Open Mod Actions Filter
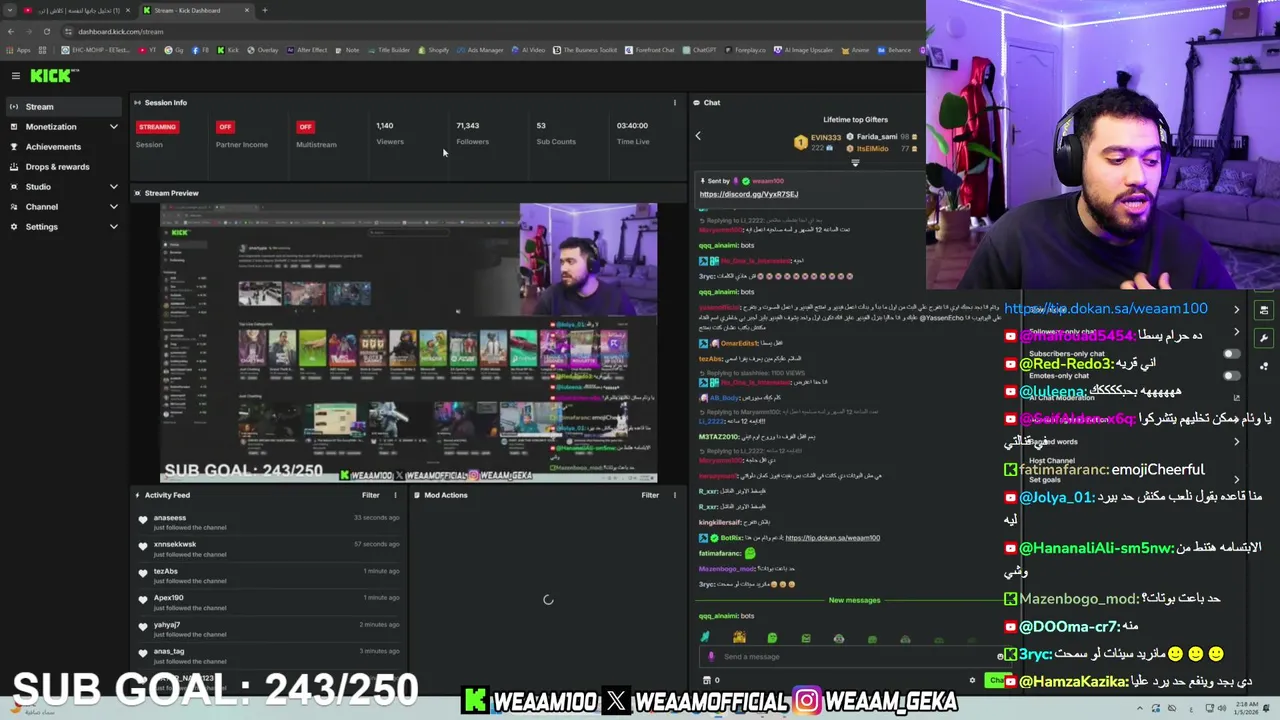This screenshot has height=720, width=1280. (x=650, y=495)
